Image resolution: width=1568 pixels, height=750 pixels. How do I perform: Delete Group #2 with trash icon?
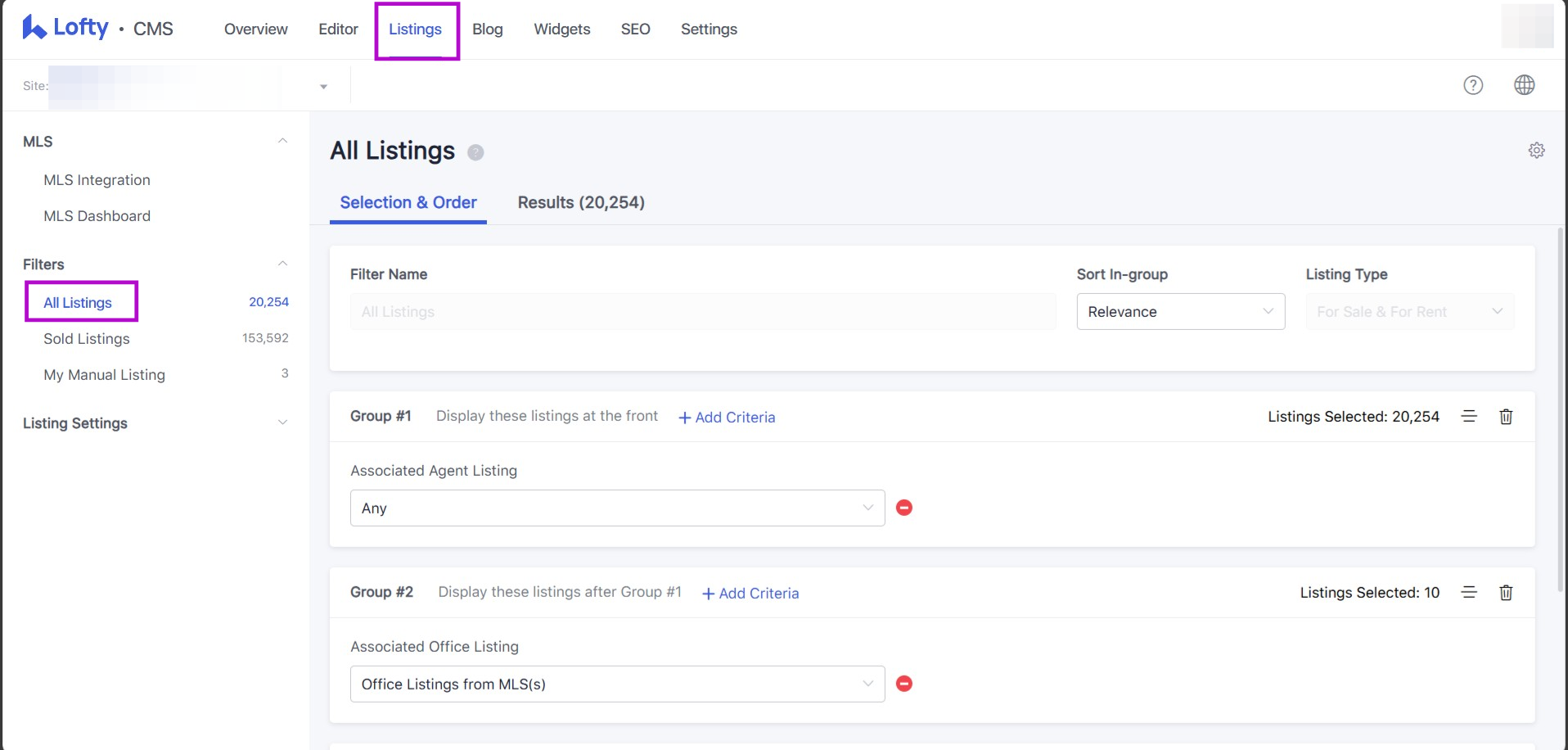tap(1505, 593)
